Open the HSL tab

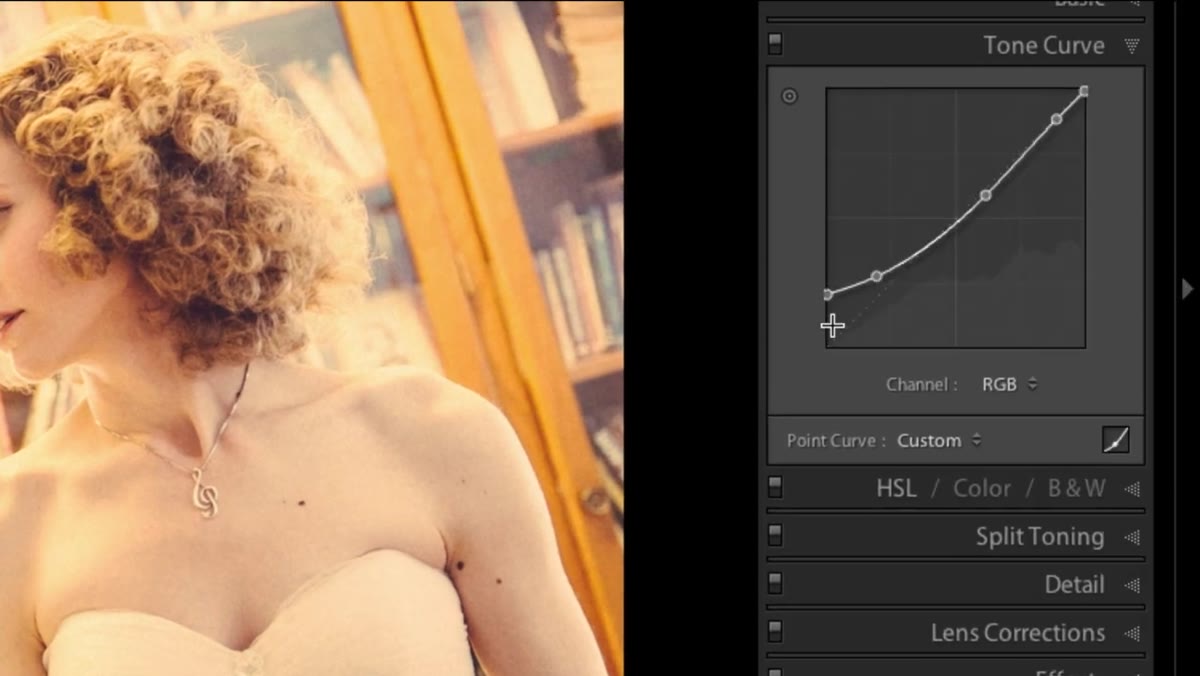(896, 488)
